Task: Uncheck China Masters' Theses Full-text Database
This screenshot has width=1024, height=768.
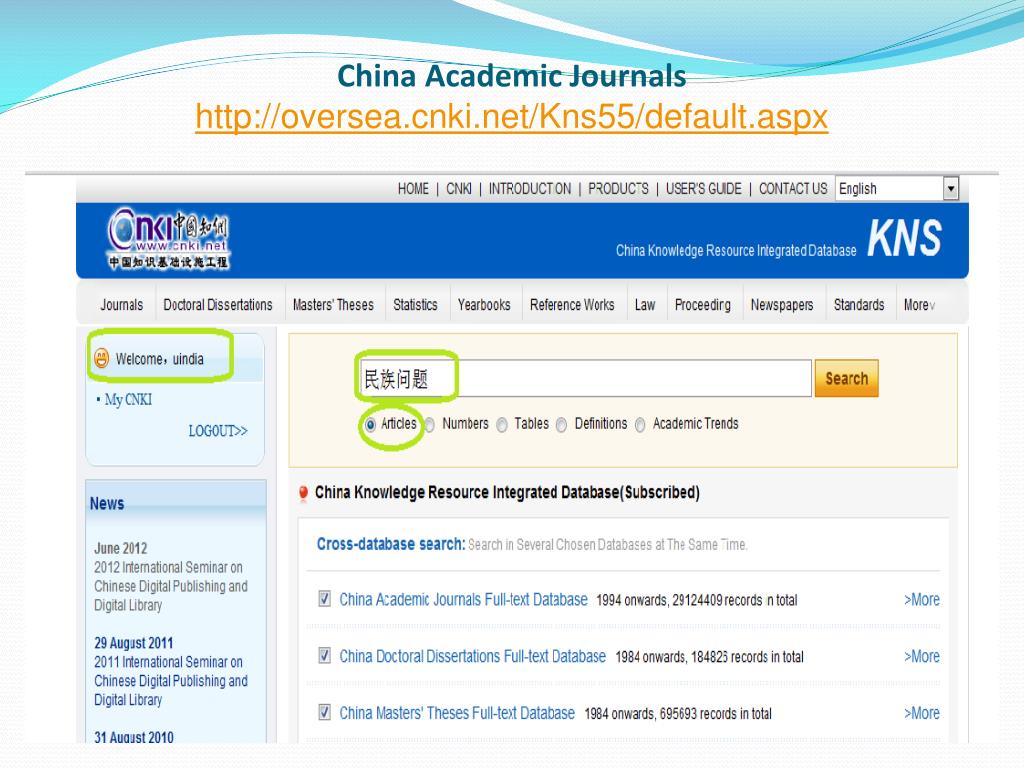Action: (x=324, y=712)
